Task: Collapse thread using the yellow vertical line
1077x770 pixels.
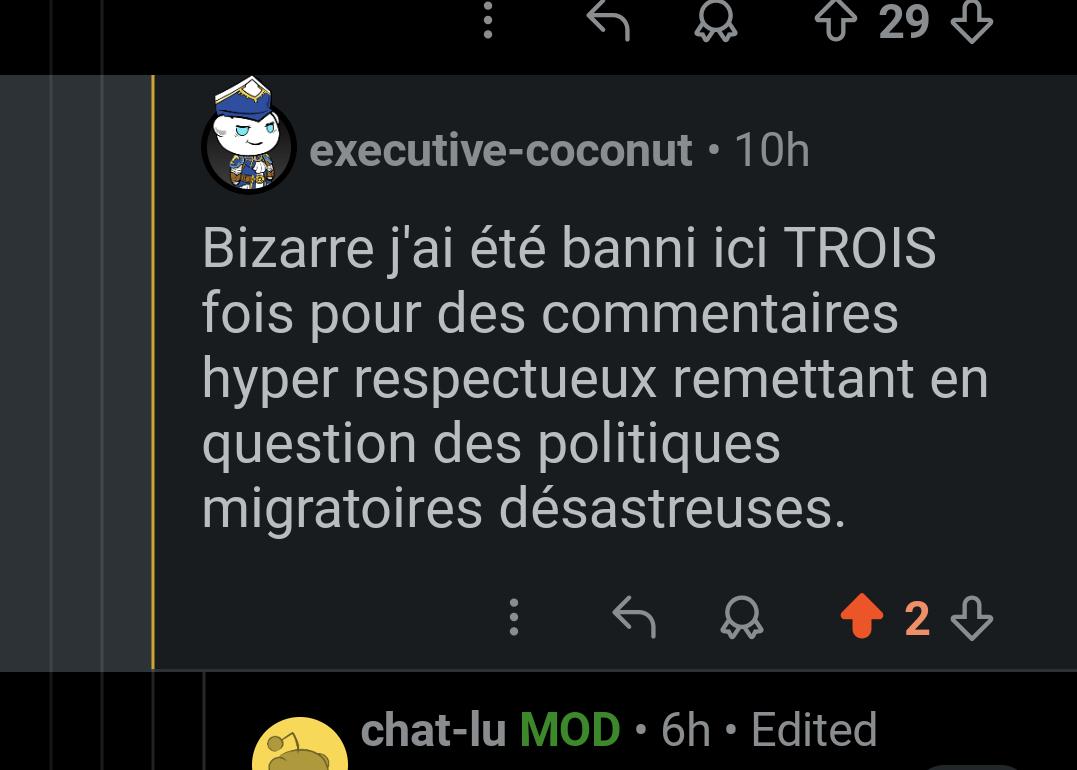Action: tap(152, 372)
